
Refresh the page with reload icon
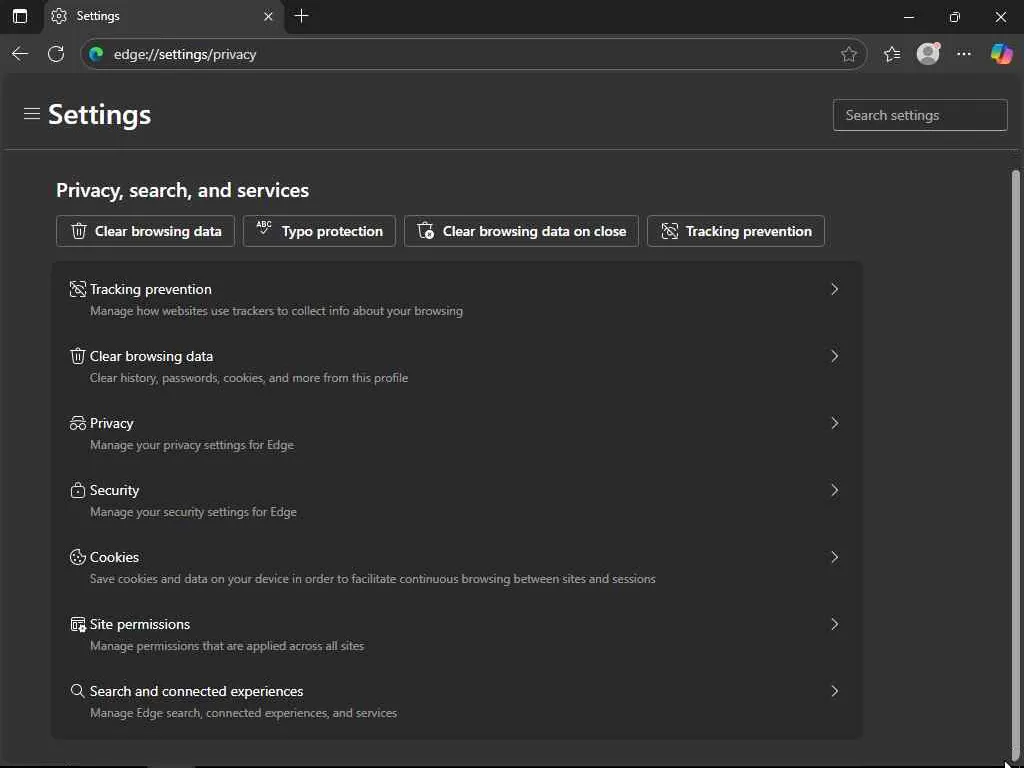pyautogui.click(x=56, y=54)
